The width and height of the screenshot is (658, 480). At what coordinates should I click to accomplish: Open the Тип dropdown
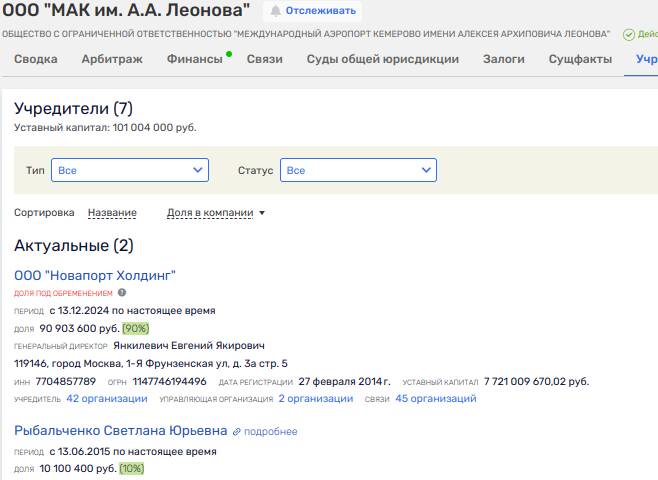coord(130,171)
